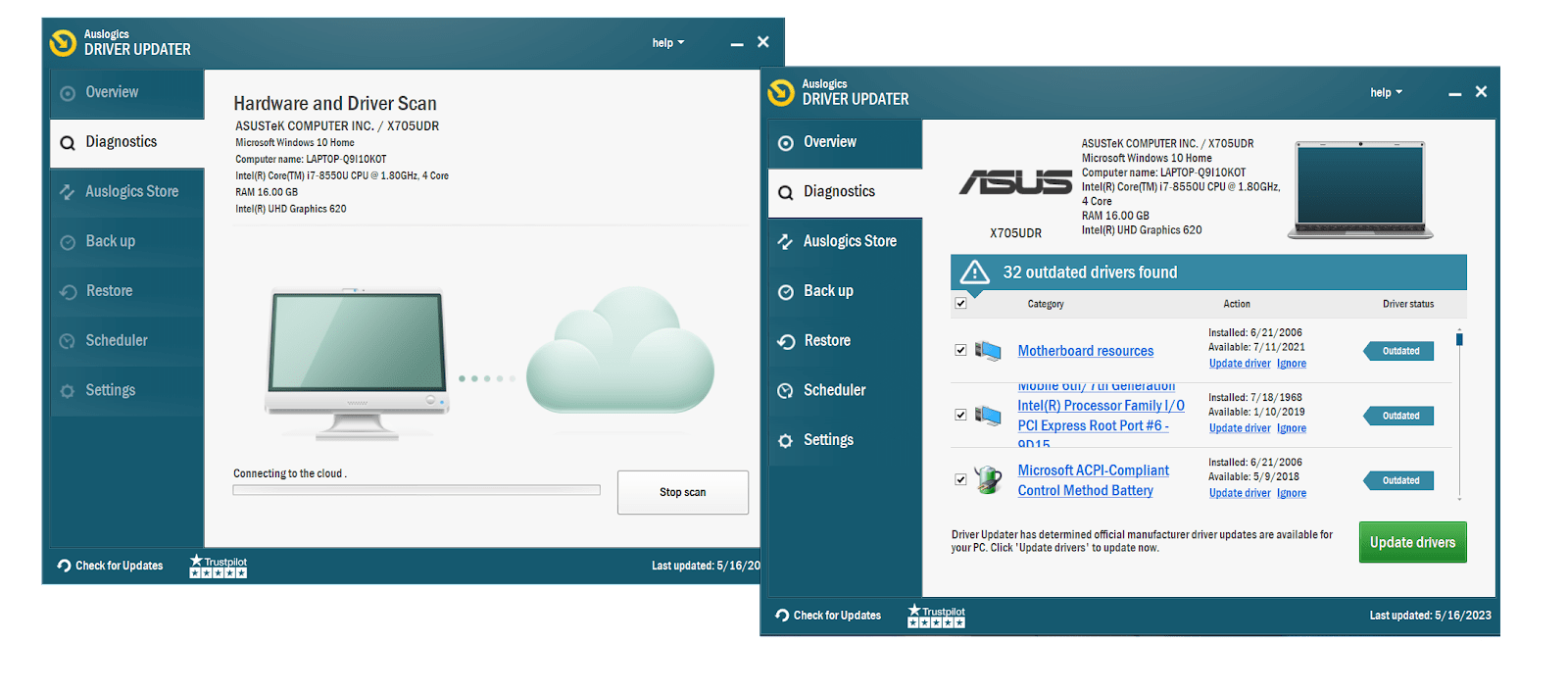Open Auslogics Store in the right window
1568x692 pixels.
[845, 241]
